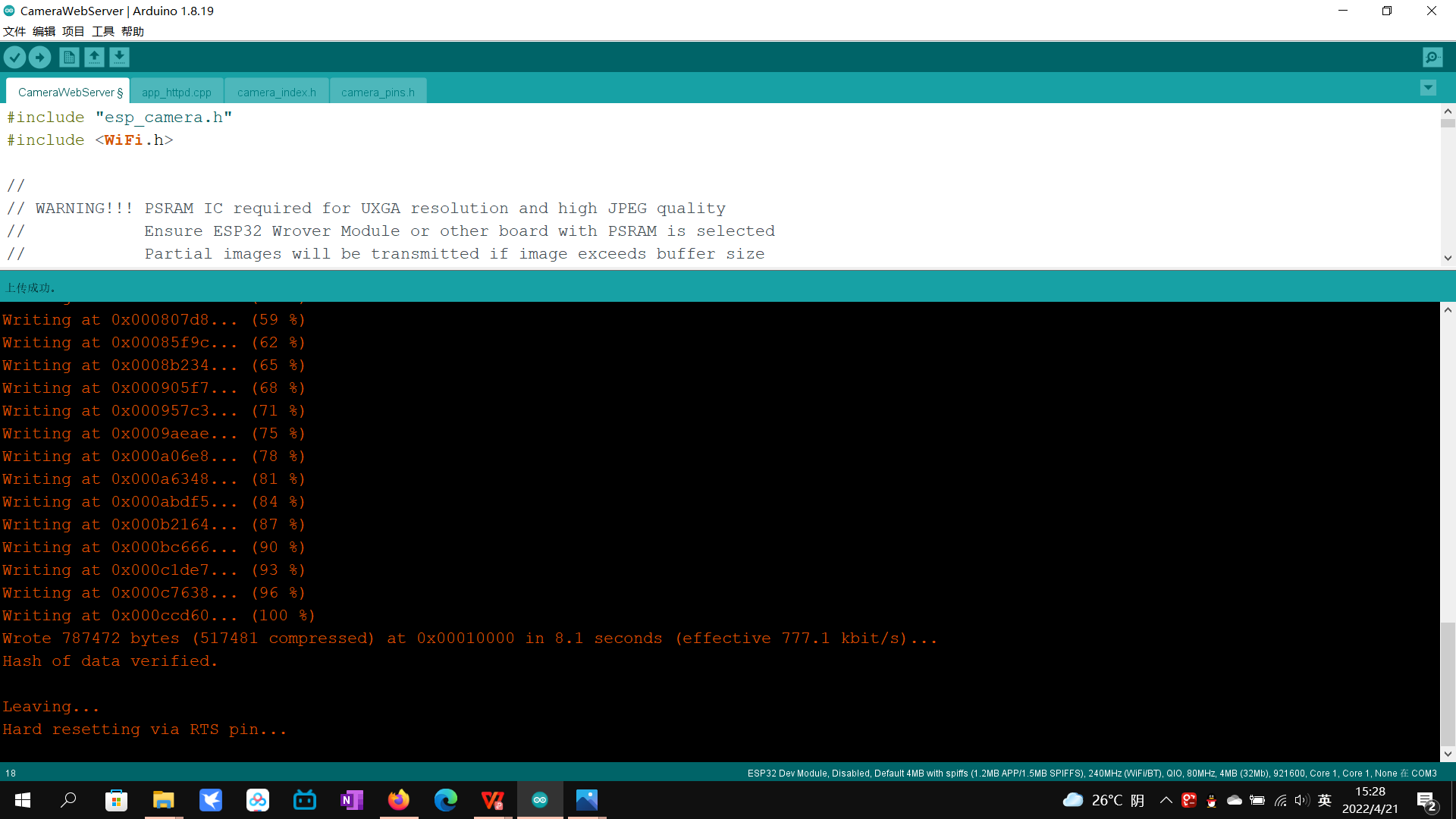Create a new sketch with New icon
The image size is (1456, 819).
pyautogui.click(x=69, y=57)
